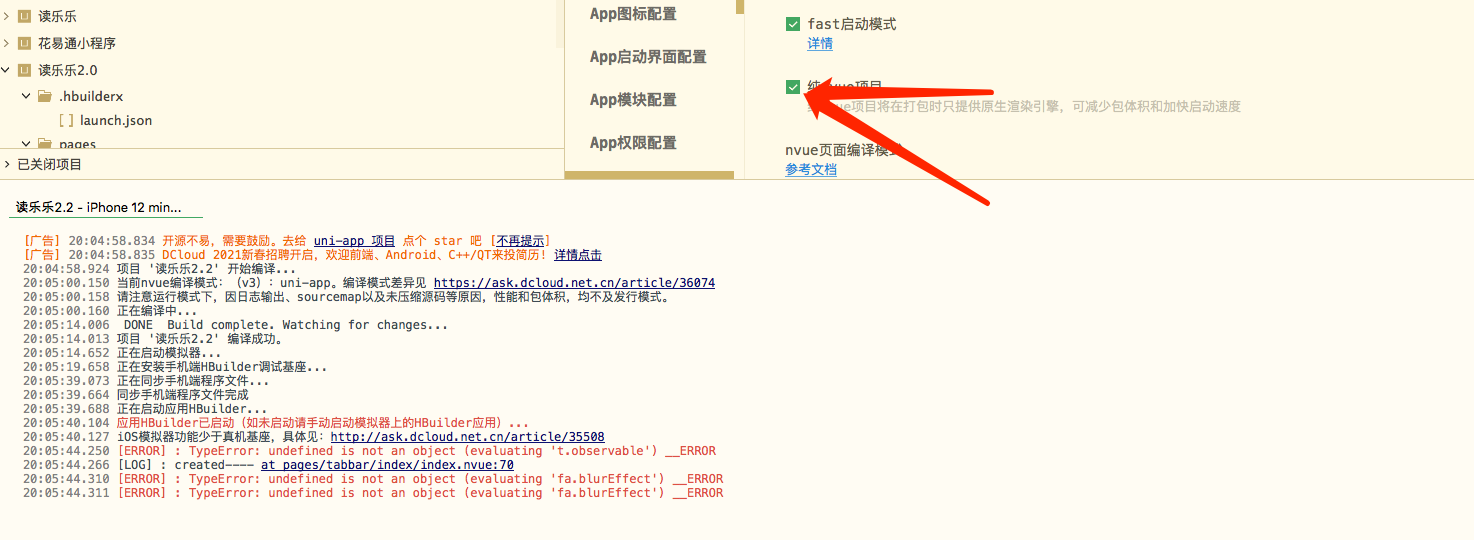
Task: Collapse the .hbuilderx folder
Action: 26,97
